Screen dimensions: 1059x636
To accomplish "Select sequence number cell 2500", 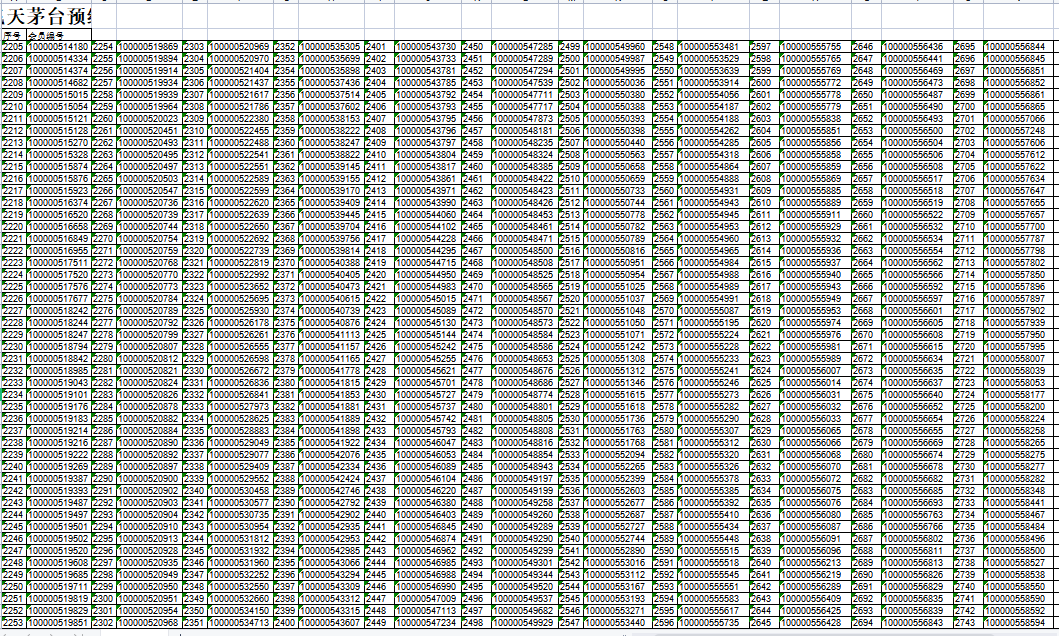I will [571, 59].
